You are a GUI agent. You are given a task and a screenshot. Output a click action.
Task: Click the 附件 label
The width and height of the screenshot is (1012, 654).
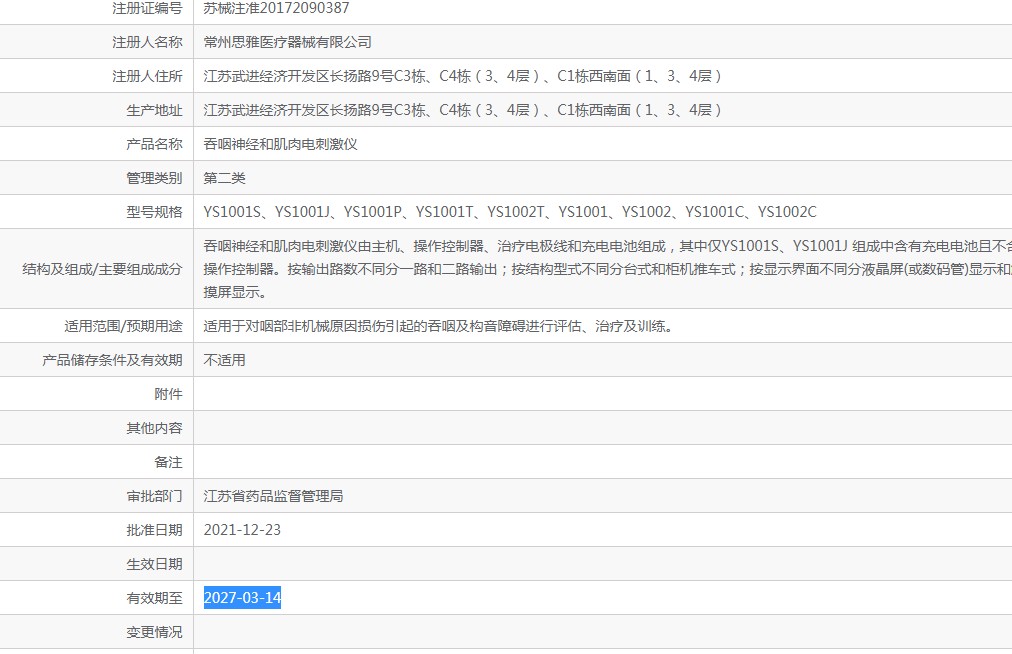pyautogui.click(x=168, y=394)
